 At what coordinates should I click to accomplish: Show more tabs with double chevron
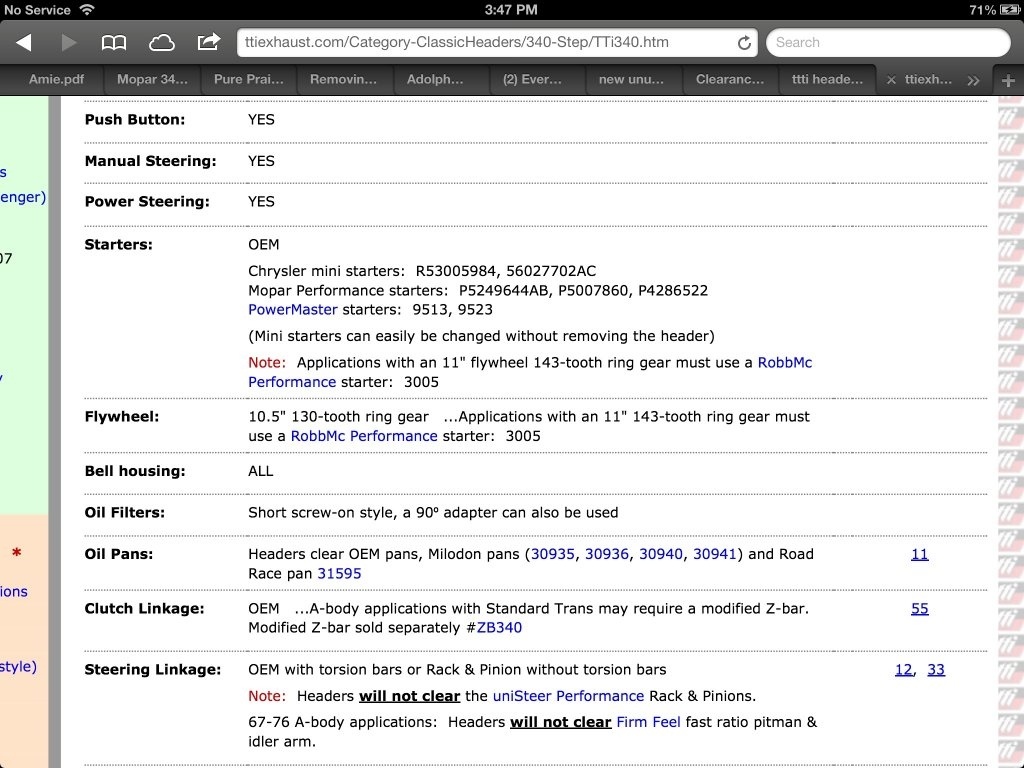973,80
